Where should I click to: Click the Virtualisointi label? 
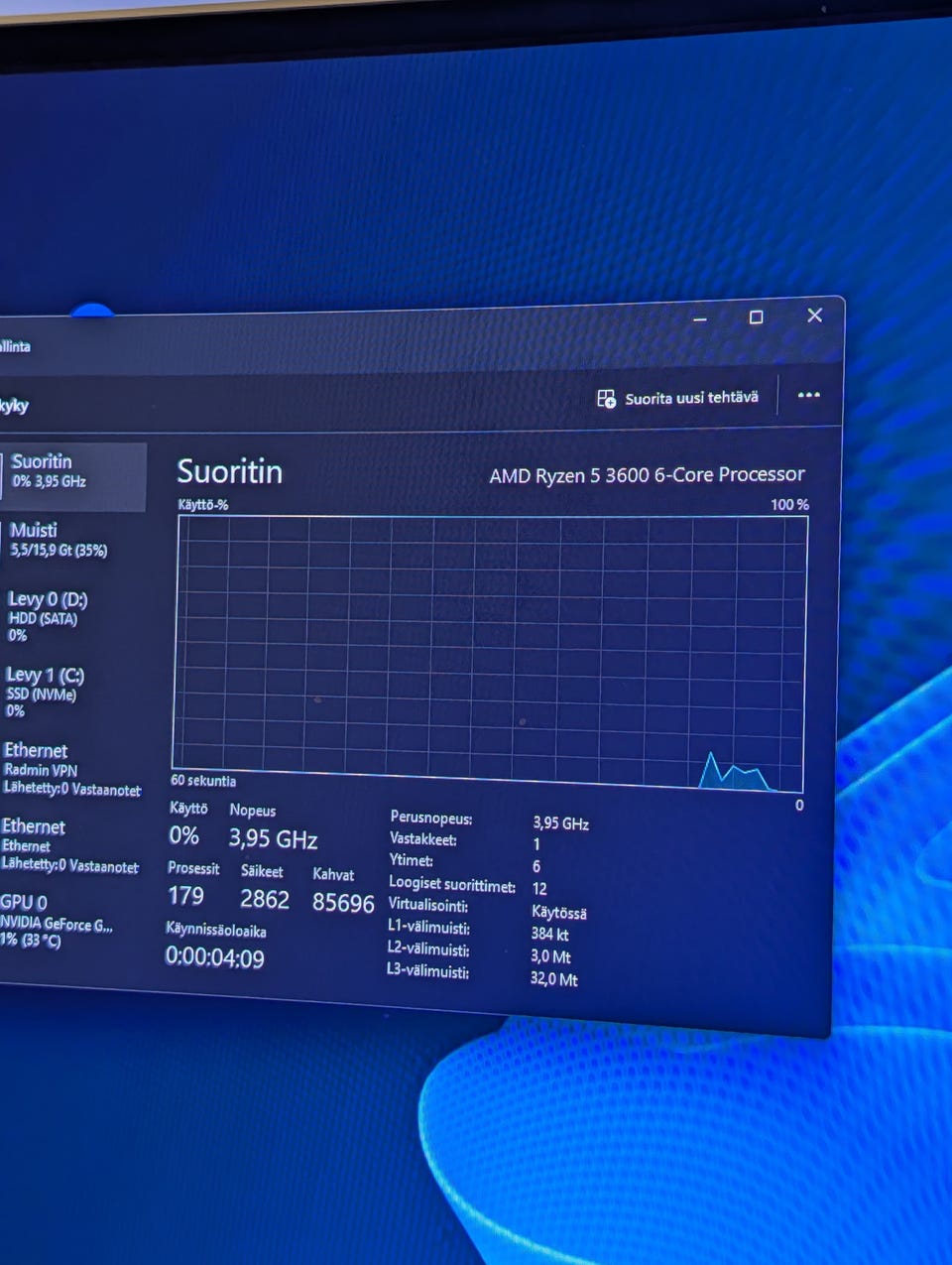tap(427, 905)
